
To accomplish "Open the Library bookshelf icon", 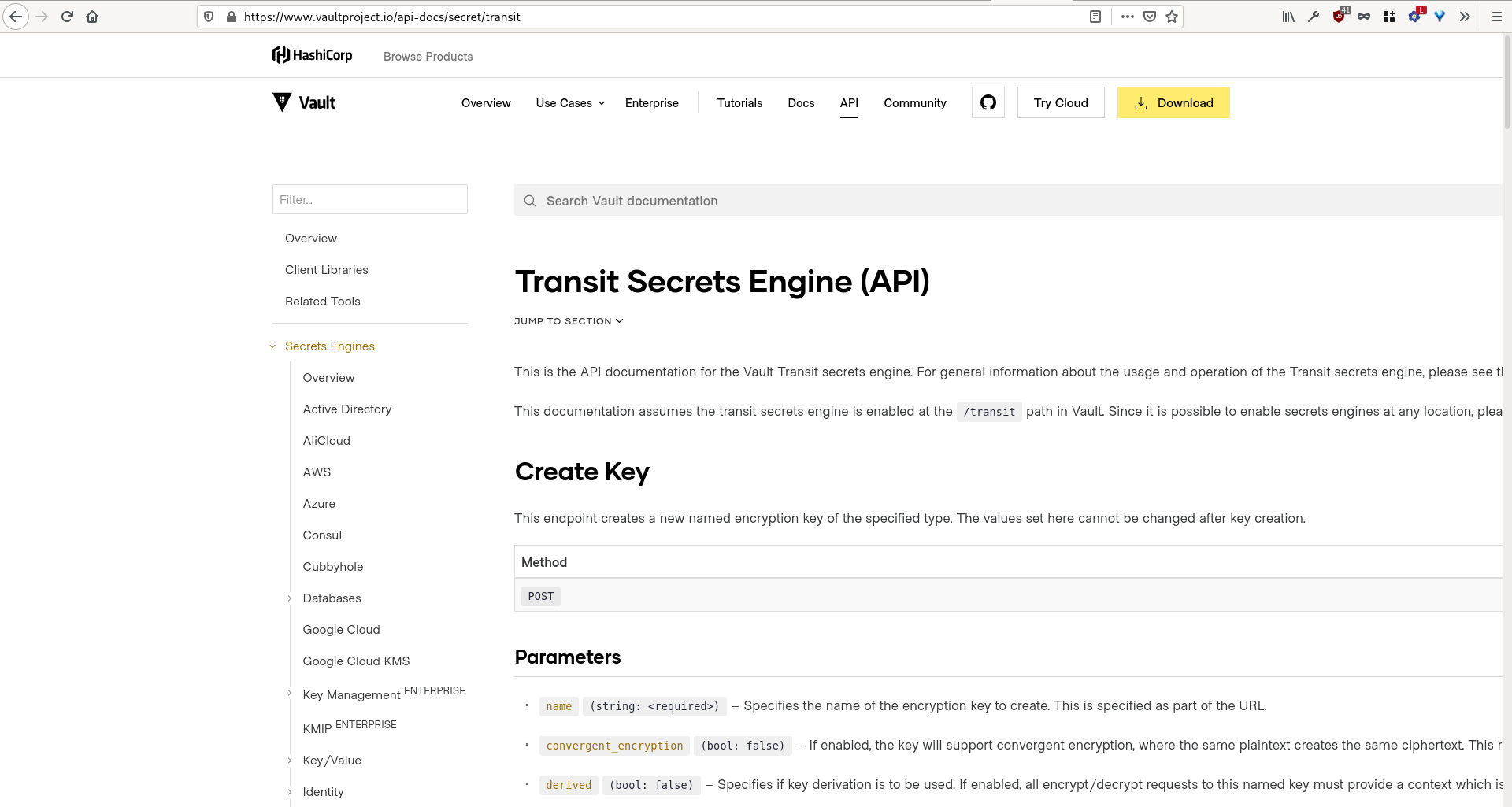I will pos(1288,17).
